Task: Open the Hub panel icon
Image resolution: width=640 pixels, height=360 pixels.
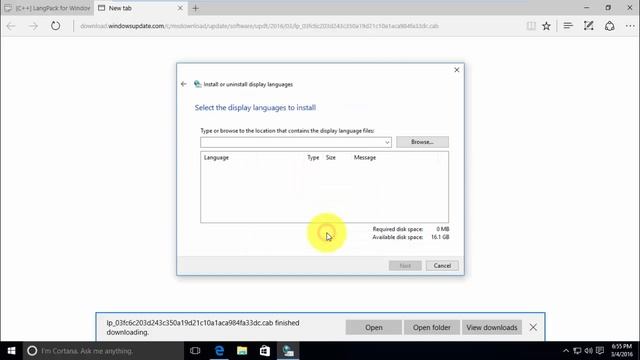Action: (x=568, y=26)
